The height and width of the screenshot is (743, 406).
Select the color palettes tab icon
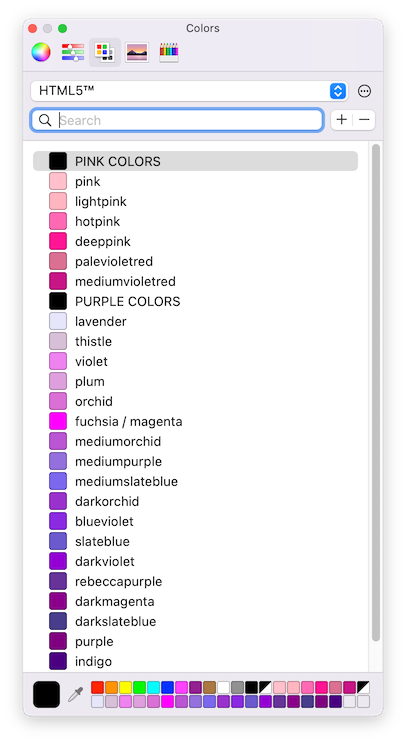coord(105,52)
